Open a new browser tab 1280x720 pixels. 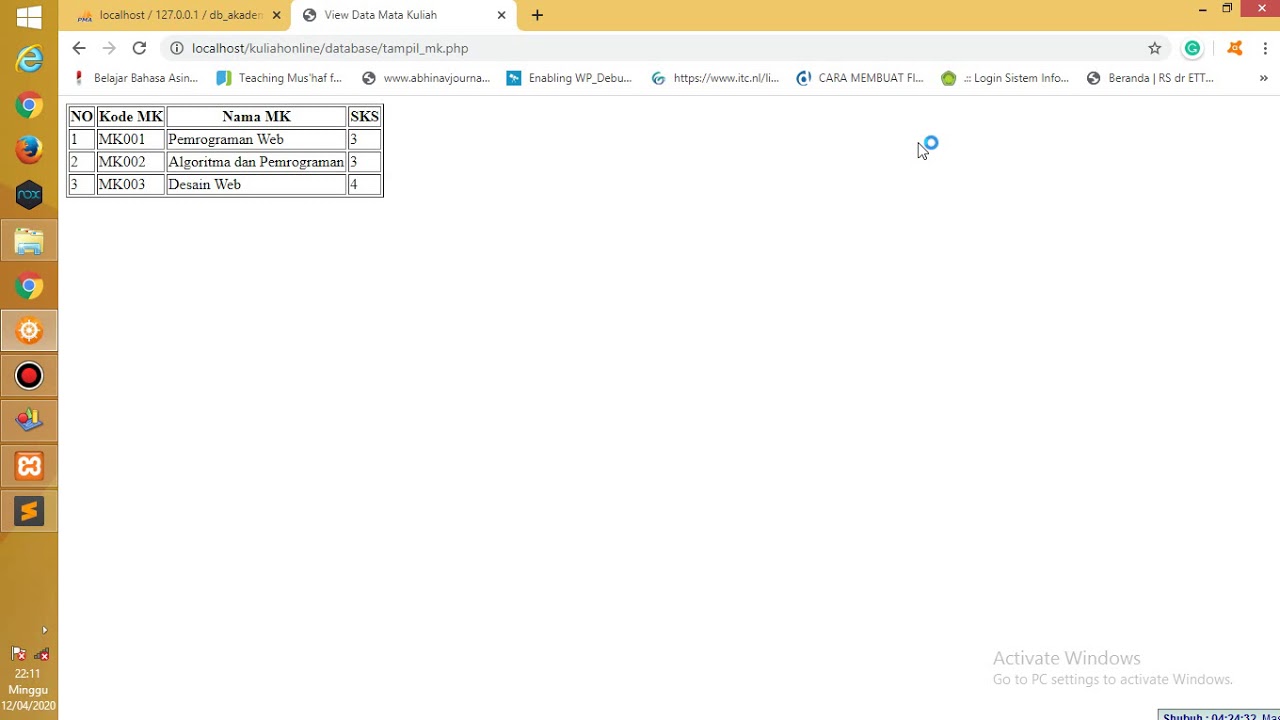(537, 15)
